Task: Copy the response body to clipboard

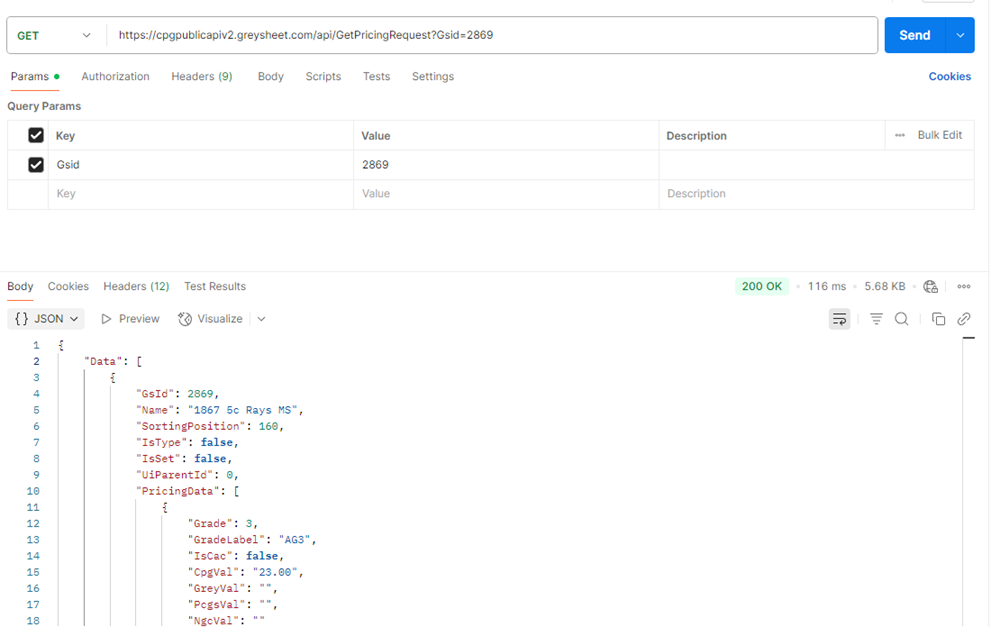Action: [x=937, y=318]
